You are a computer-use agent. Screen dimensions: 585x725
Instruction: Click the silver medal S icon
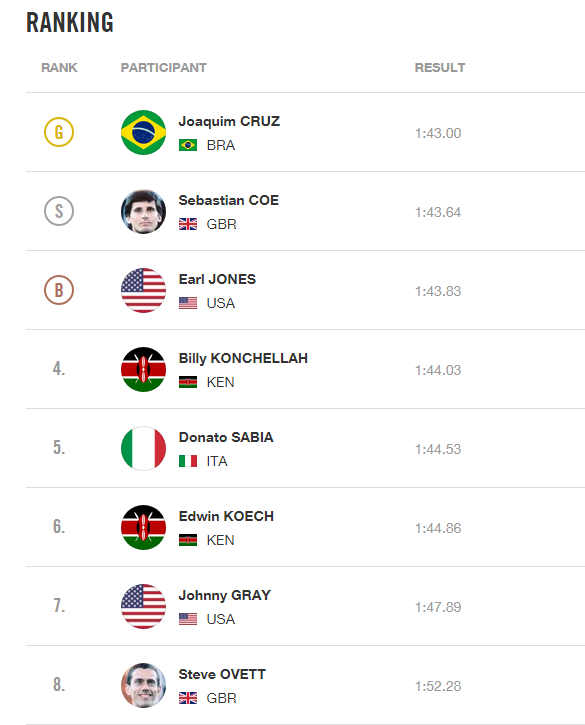59,211
